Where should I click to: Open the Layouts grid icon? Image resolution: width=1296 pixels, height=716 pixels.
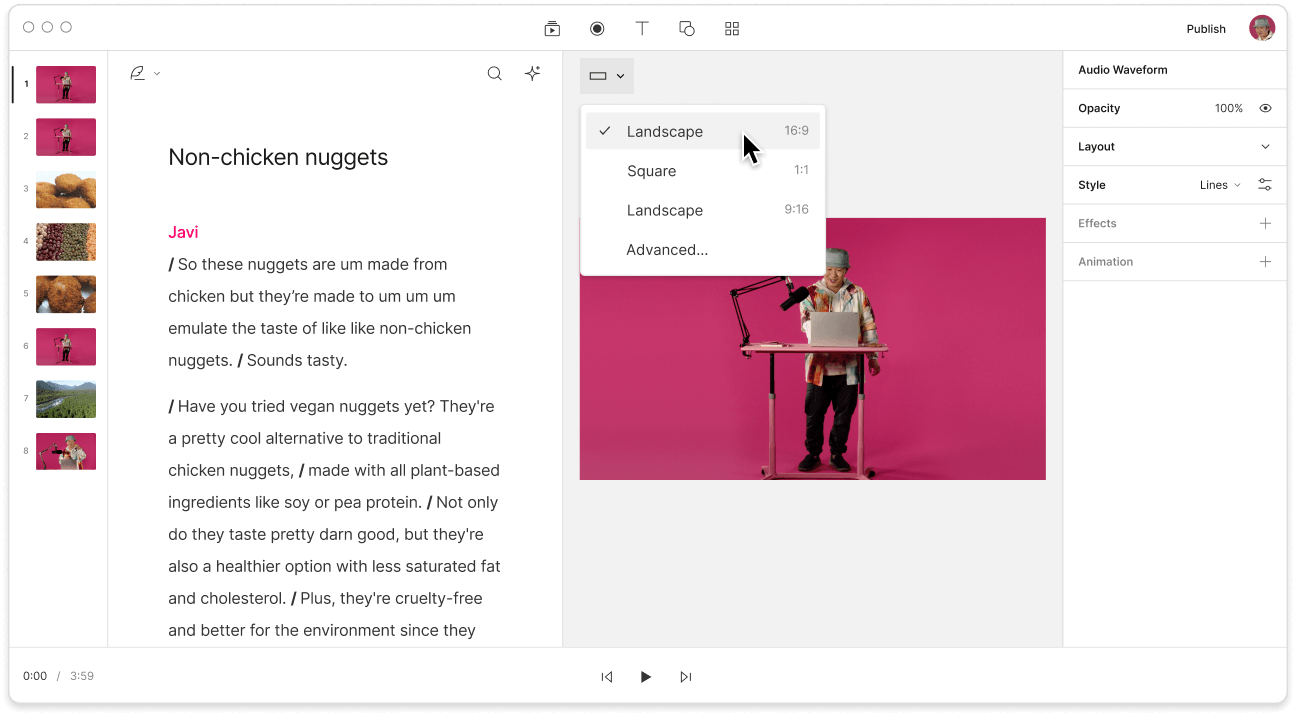pos(731,28)
